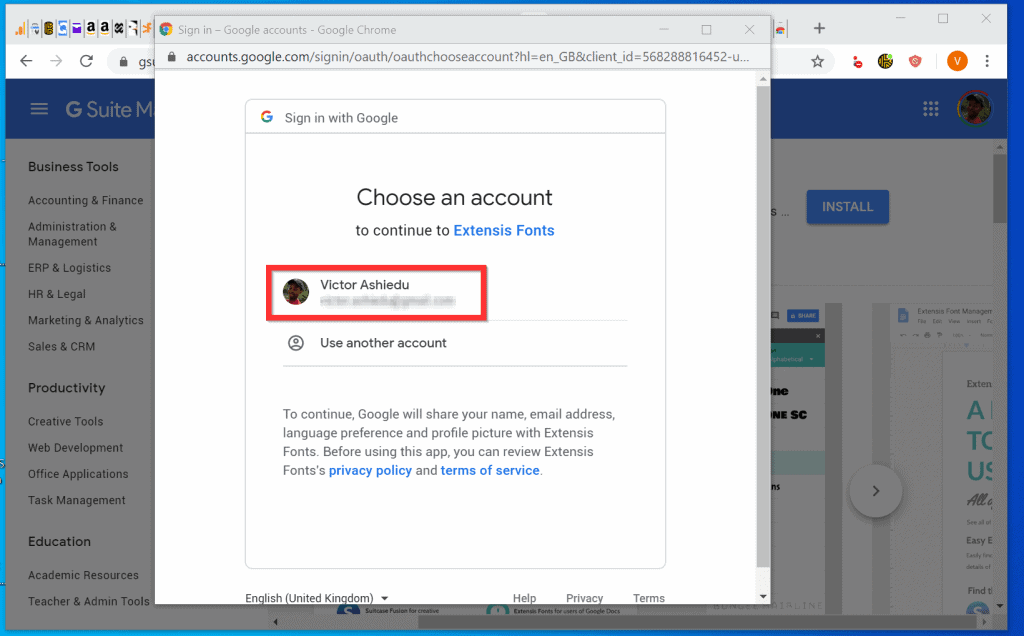Click the popup address bar URL

point(468,57)
